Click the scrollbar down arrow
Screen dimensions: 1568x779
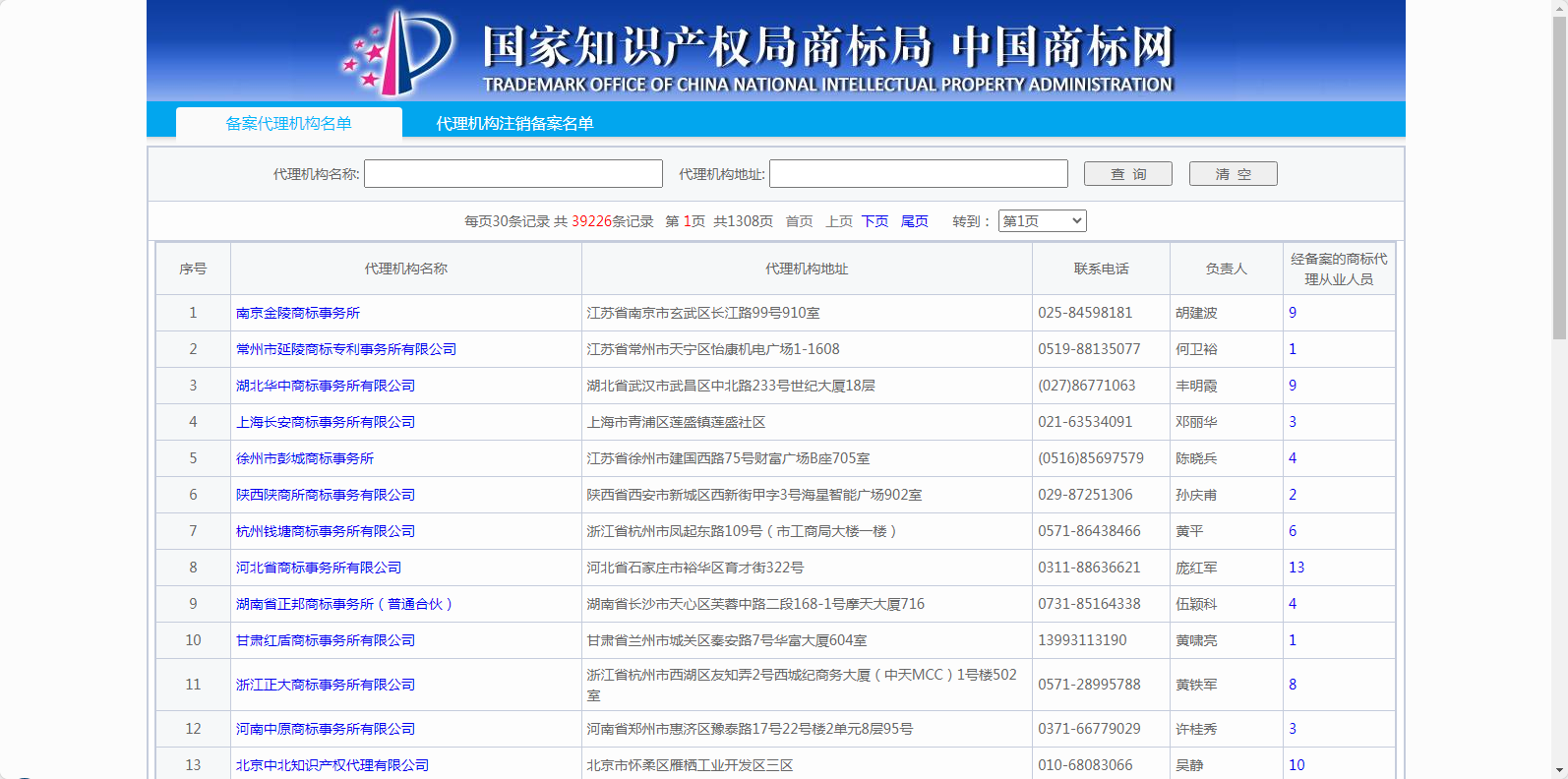point(1559,770)
